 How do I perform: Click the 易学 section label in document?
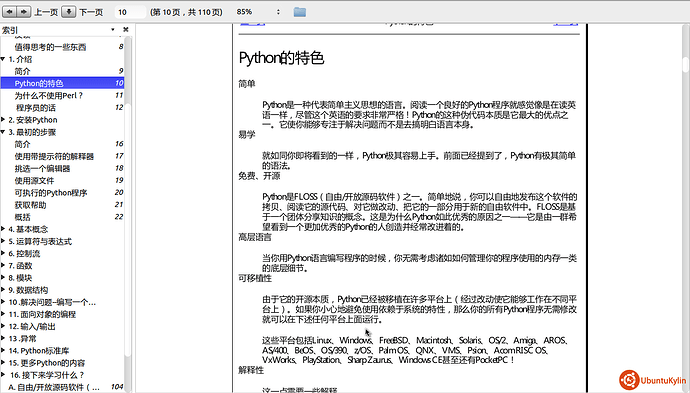[247, 135]
